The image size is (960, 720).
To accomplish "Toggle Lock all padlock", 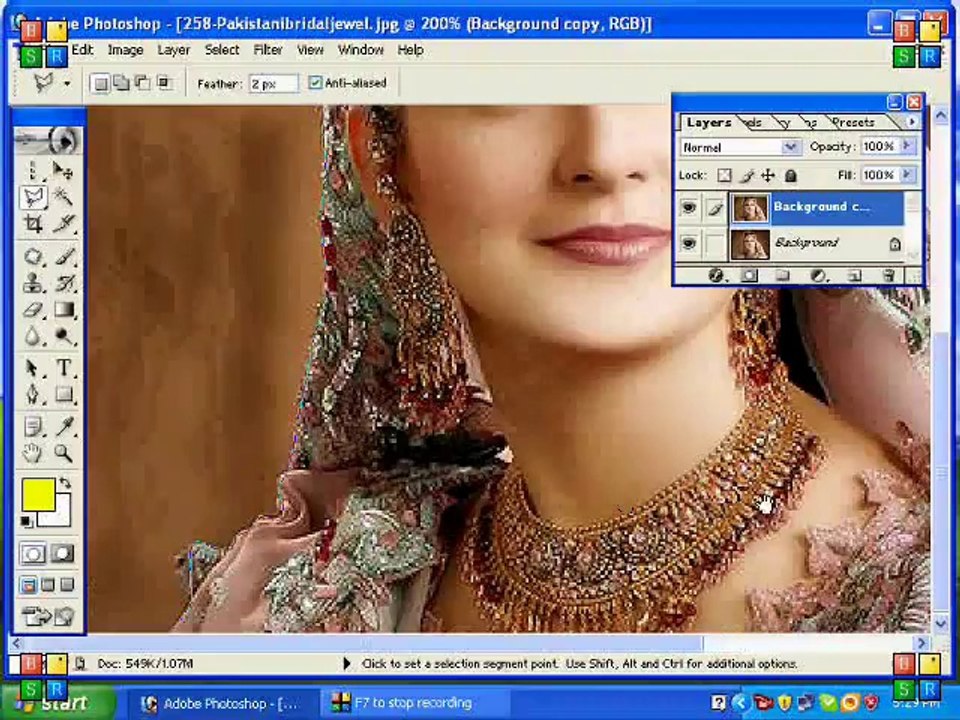I will (x=790, y=176).
